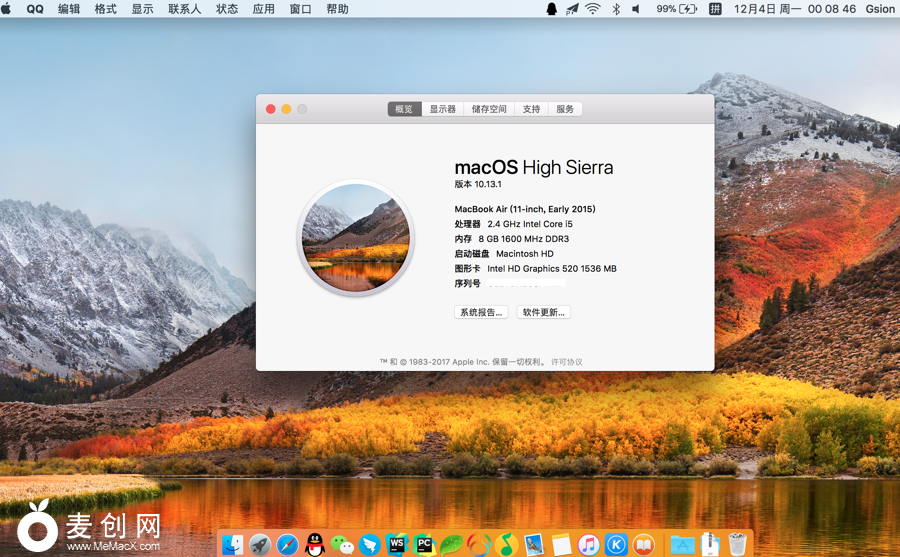Open iBooks from the dock
This screenshot has width=900, height=557.
click(x=644, y=544)
